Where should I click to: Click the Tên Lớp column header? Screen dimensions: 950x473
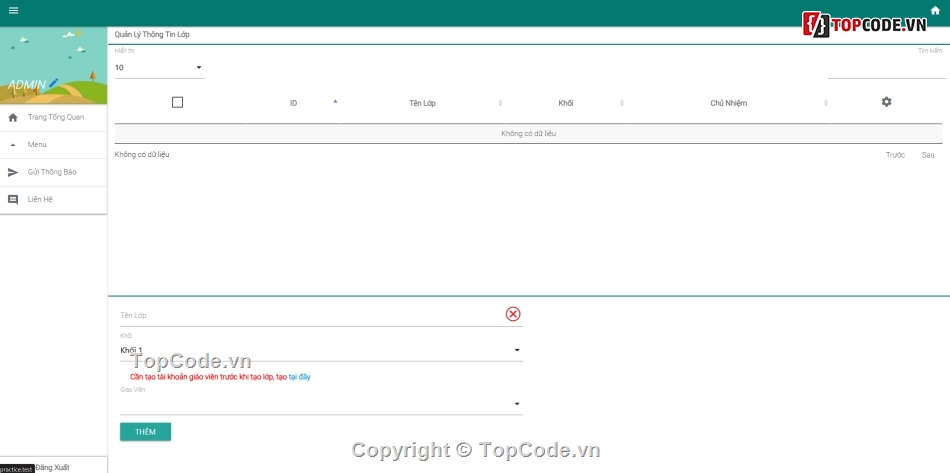(422, 103)
